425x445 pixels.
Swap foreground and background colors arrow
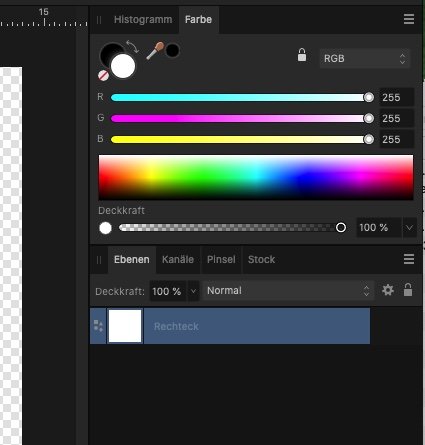[x=132, y=47]
